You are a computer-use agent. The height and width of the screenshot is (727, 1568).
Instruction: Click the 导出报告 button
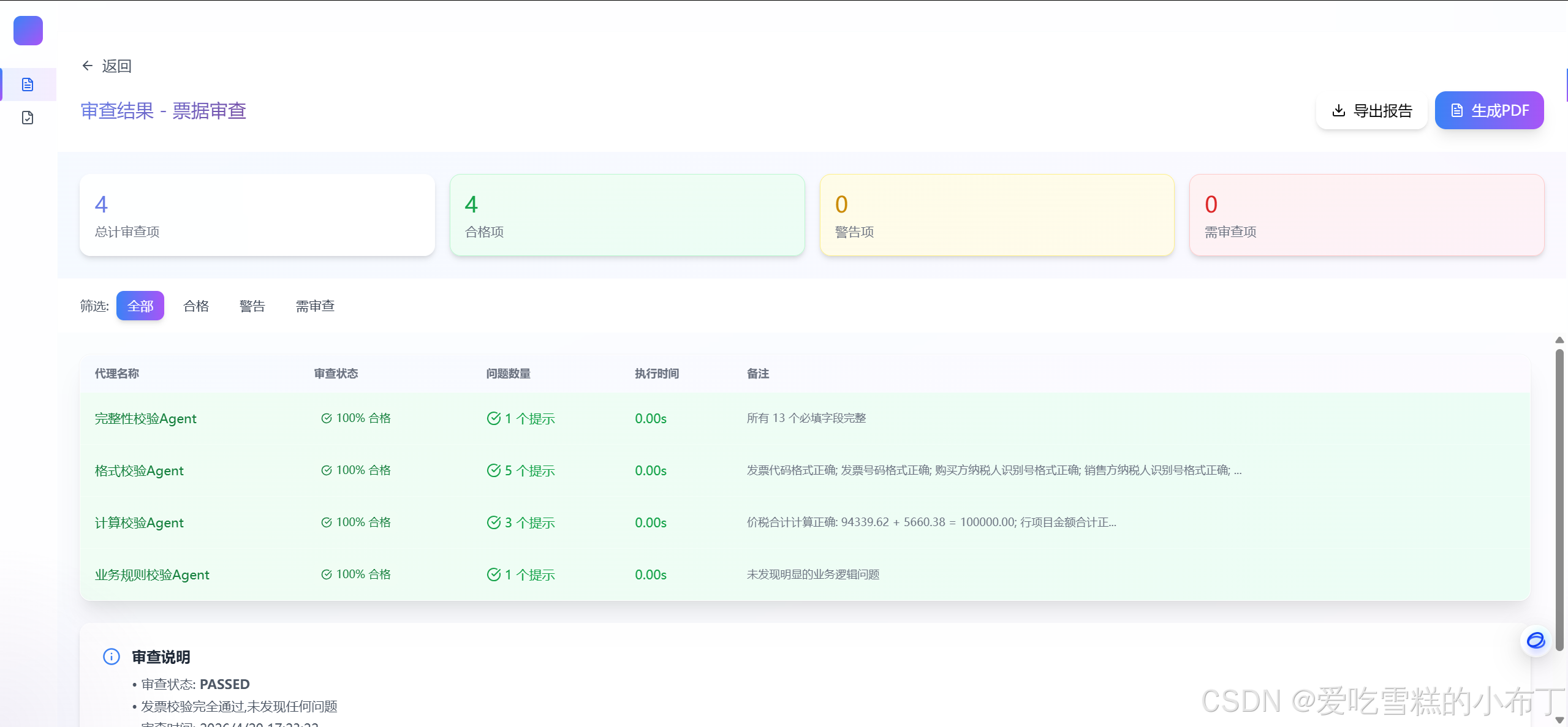click(x=1372, y=110)
